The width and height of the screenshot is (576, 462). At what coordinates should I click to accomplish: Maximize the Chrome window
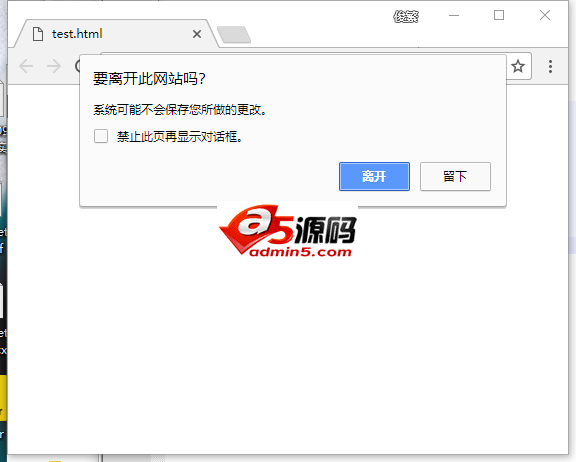(x=499, y=15)
